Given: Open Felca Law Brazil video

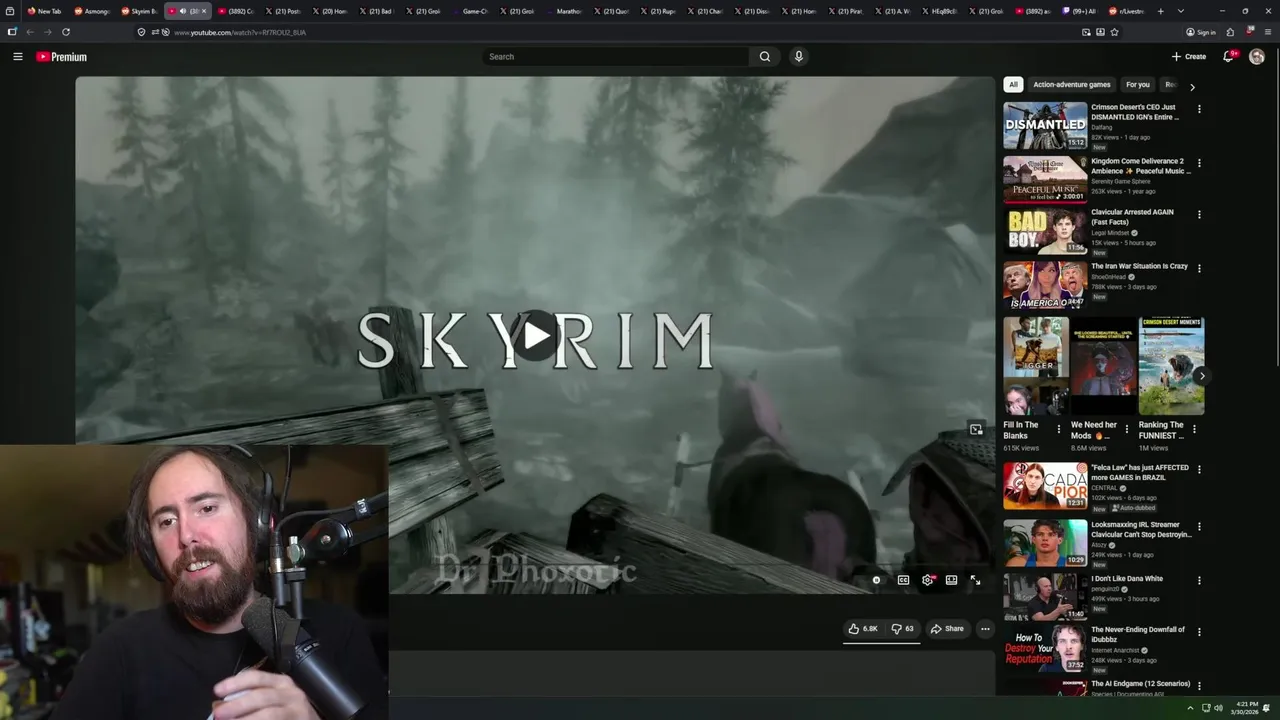Looking at the screenshot, I should pyautogui.click(x=1045, y=486).
